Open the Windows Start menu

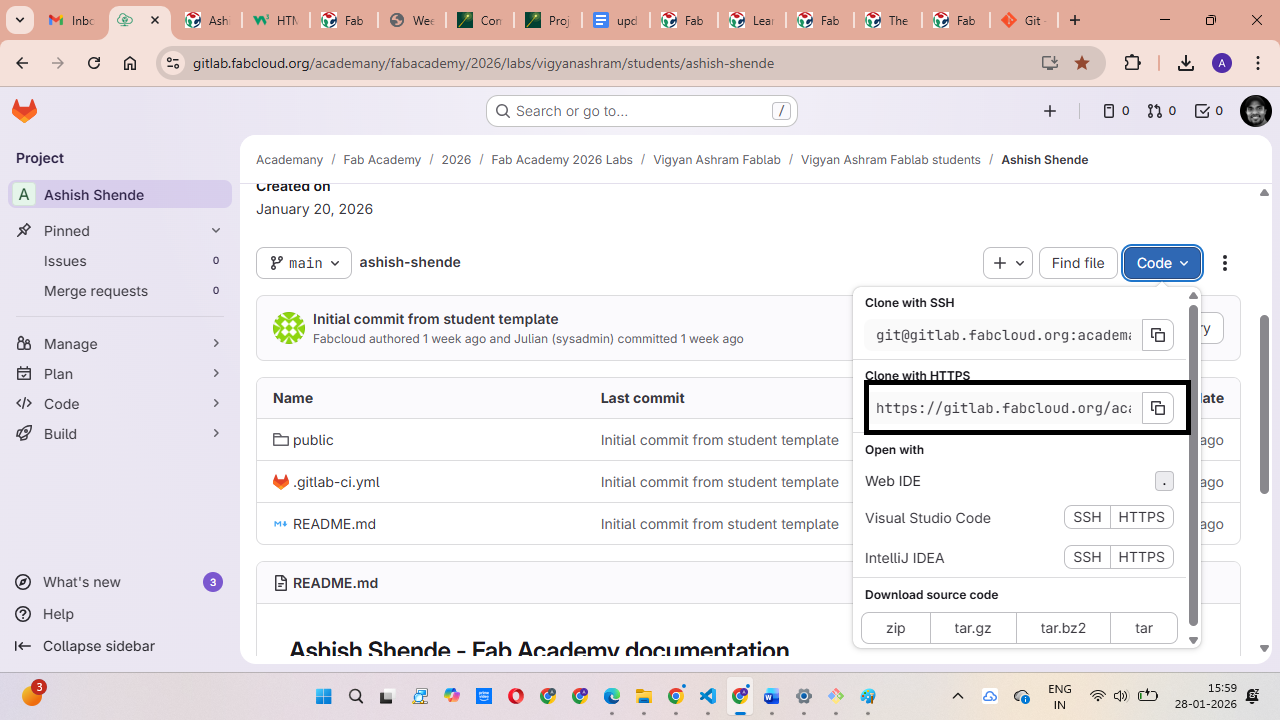point(324,696)
